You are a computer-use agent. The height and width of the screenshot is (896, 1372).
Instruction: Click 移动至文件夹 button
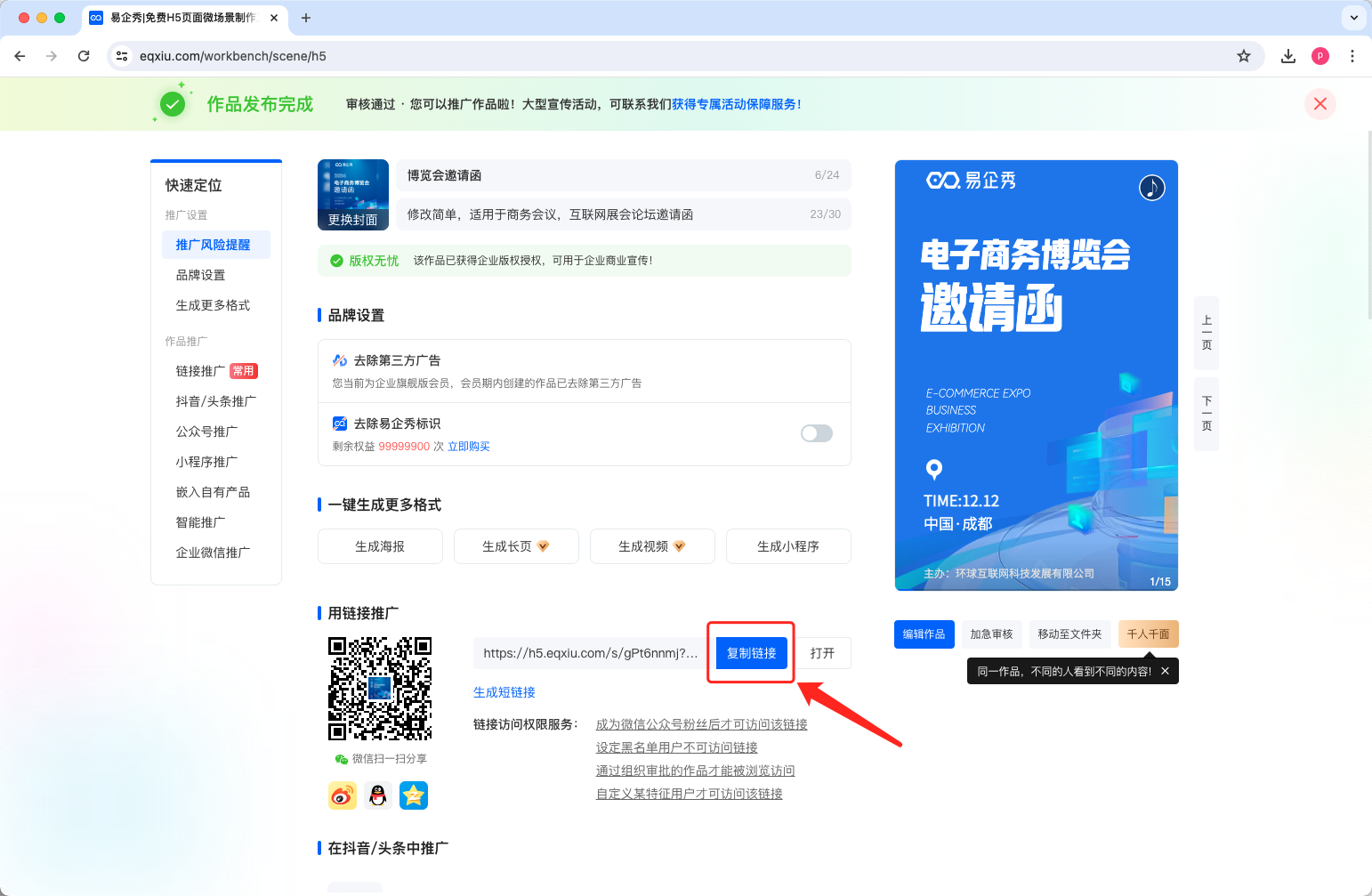click(x=1070, y=634)
